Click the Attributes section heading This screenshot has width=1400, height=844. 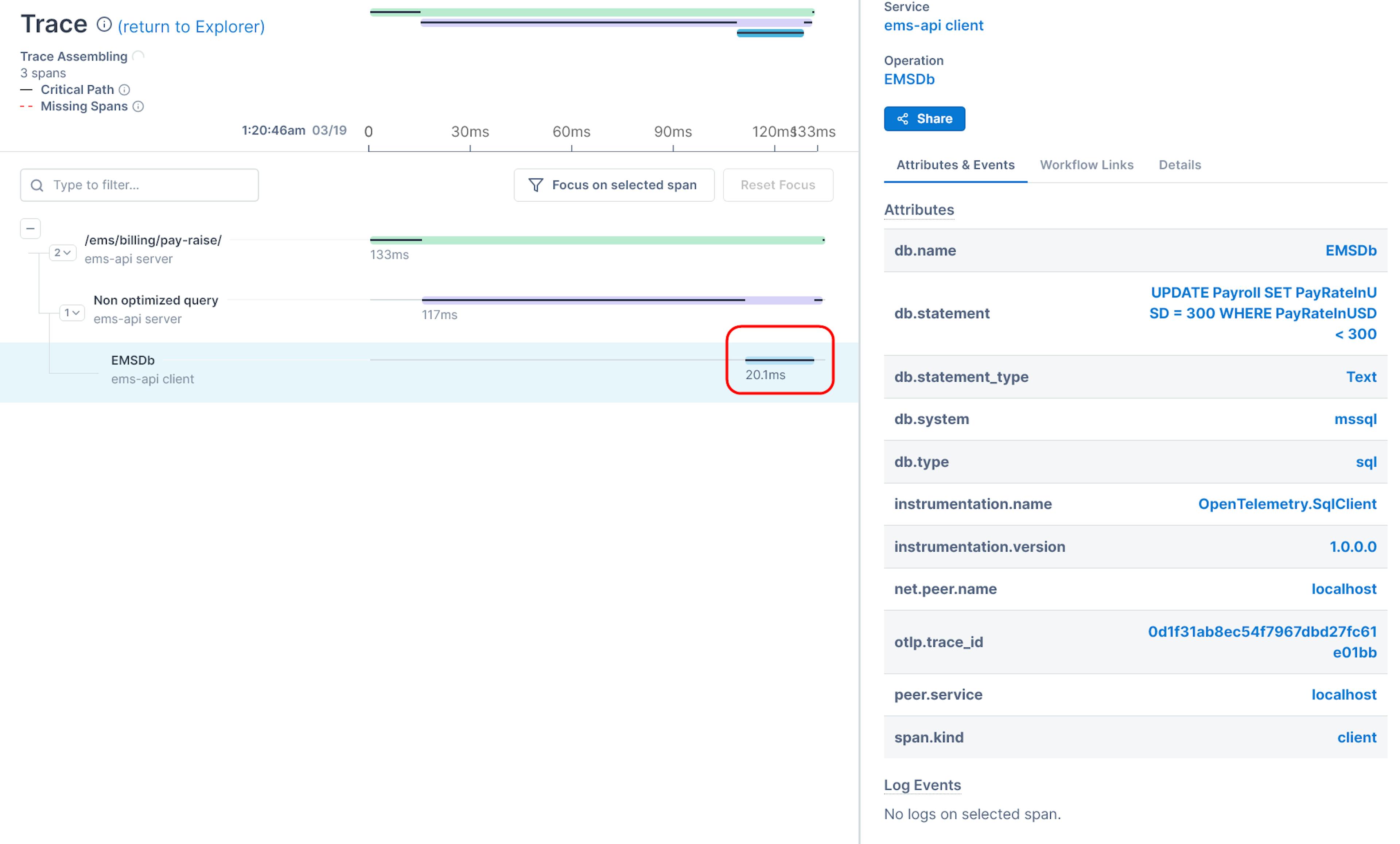(919, 210)
